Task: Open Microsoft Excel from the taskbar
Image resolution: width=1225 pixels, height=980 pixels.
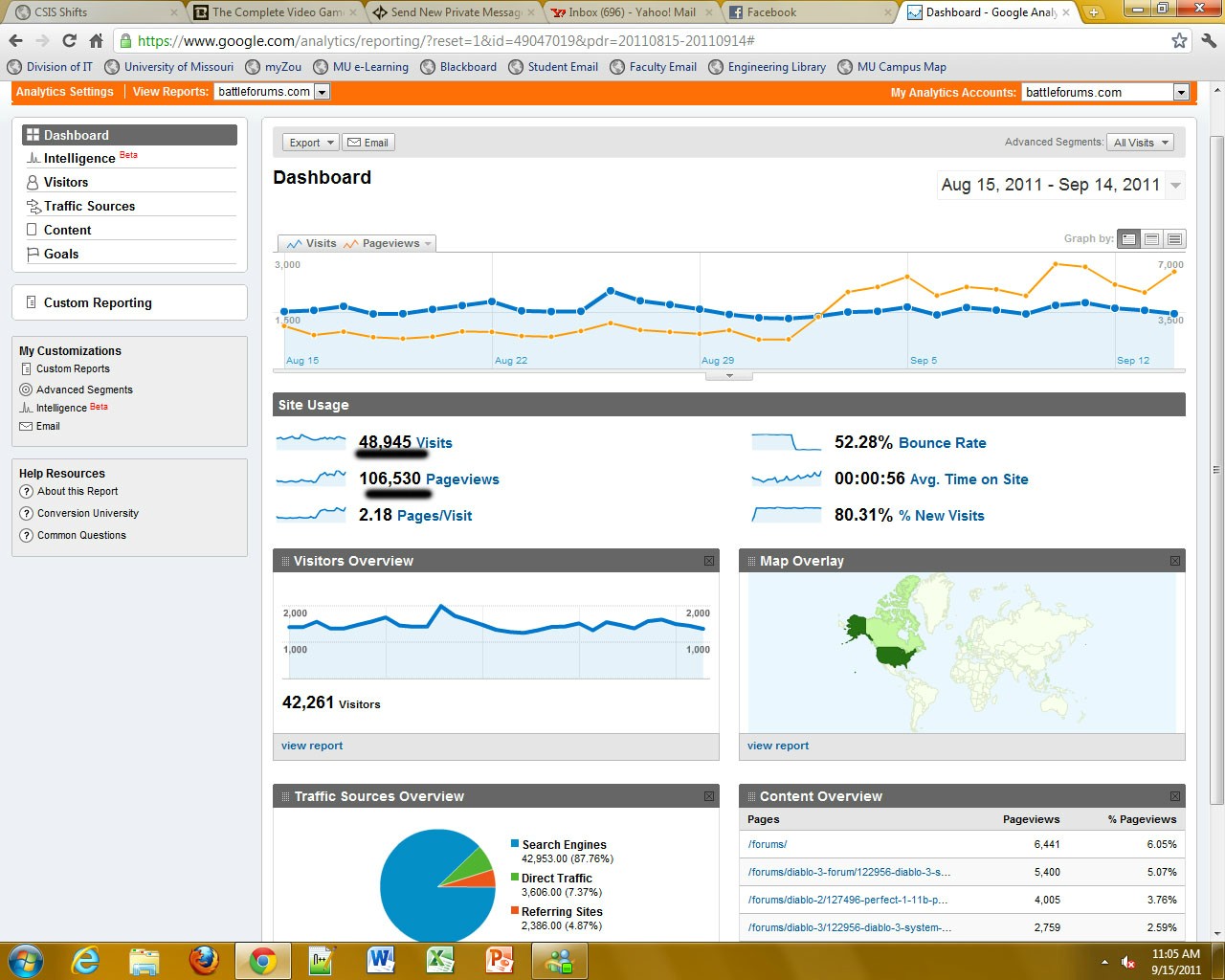Action: 440,961
